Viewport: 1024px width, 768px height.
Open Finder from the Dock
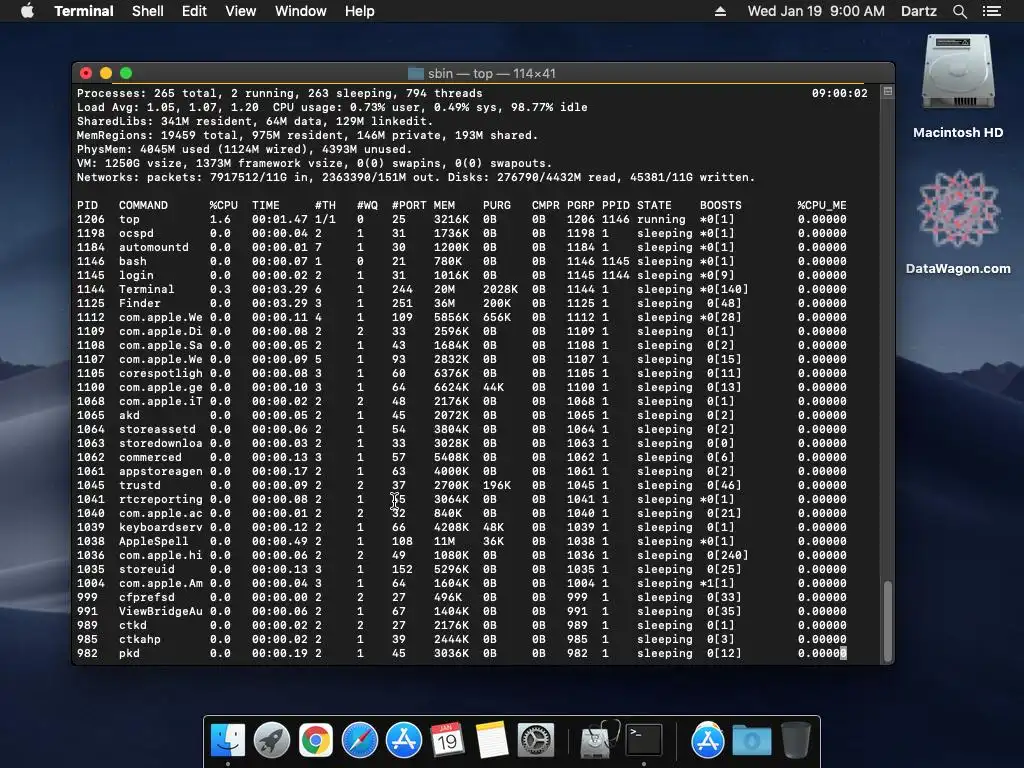228,740
